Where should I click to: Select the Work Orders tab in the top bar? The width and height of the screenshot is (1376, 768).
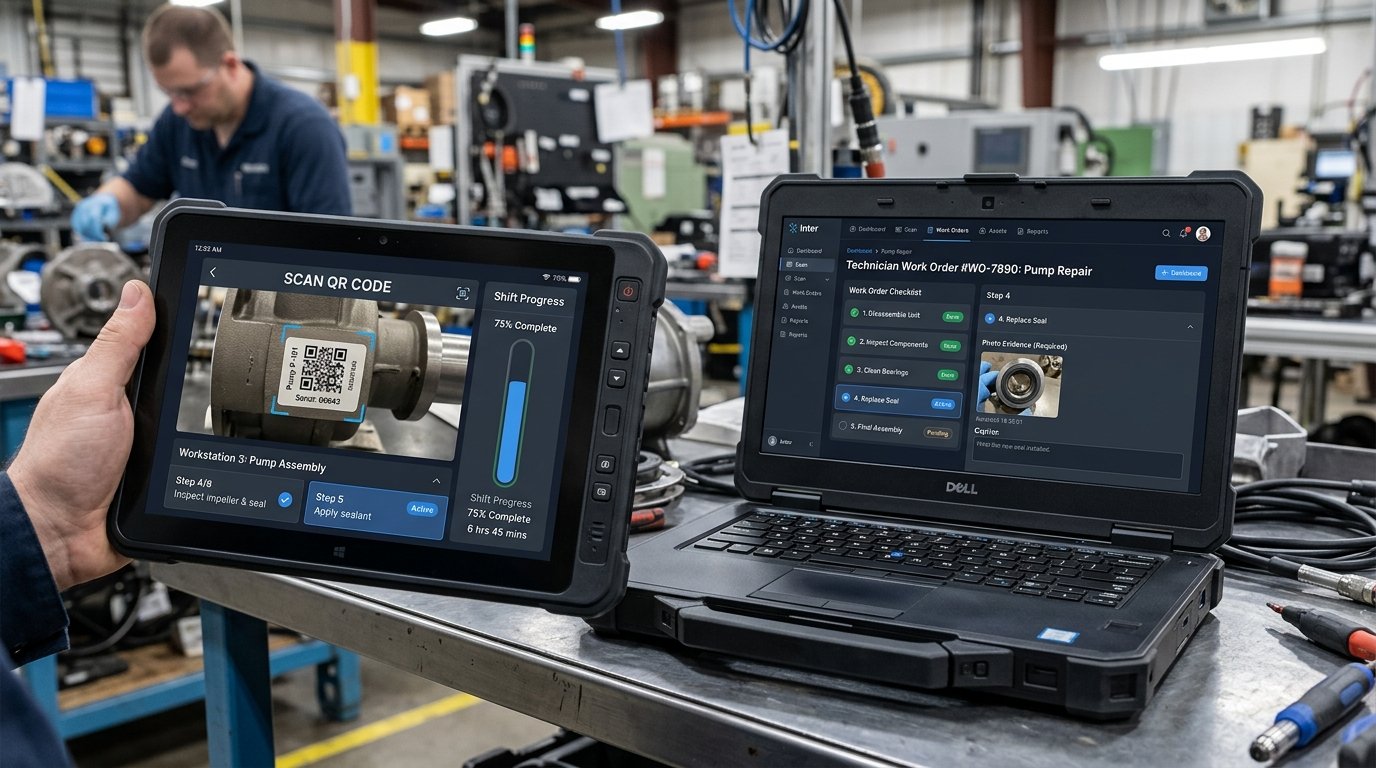(947, 231)
